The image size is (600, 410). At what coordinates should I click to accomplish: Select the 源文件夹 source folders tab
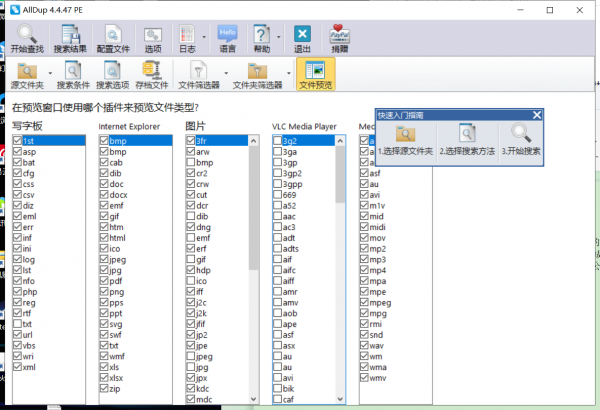point(27,75)
